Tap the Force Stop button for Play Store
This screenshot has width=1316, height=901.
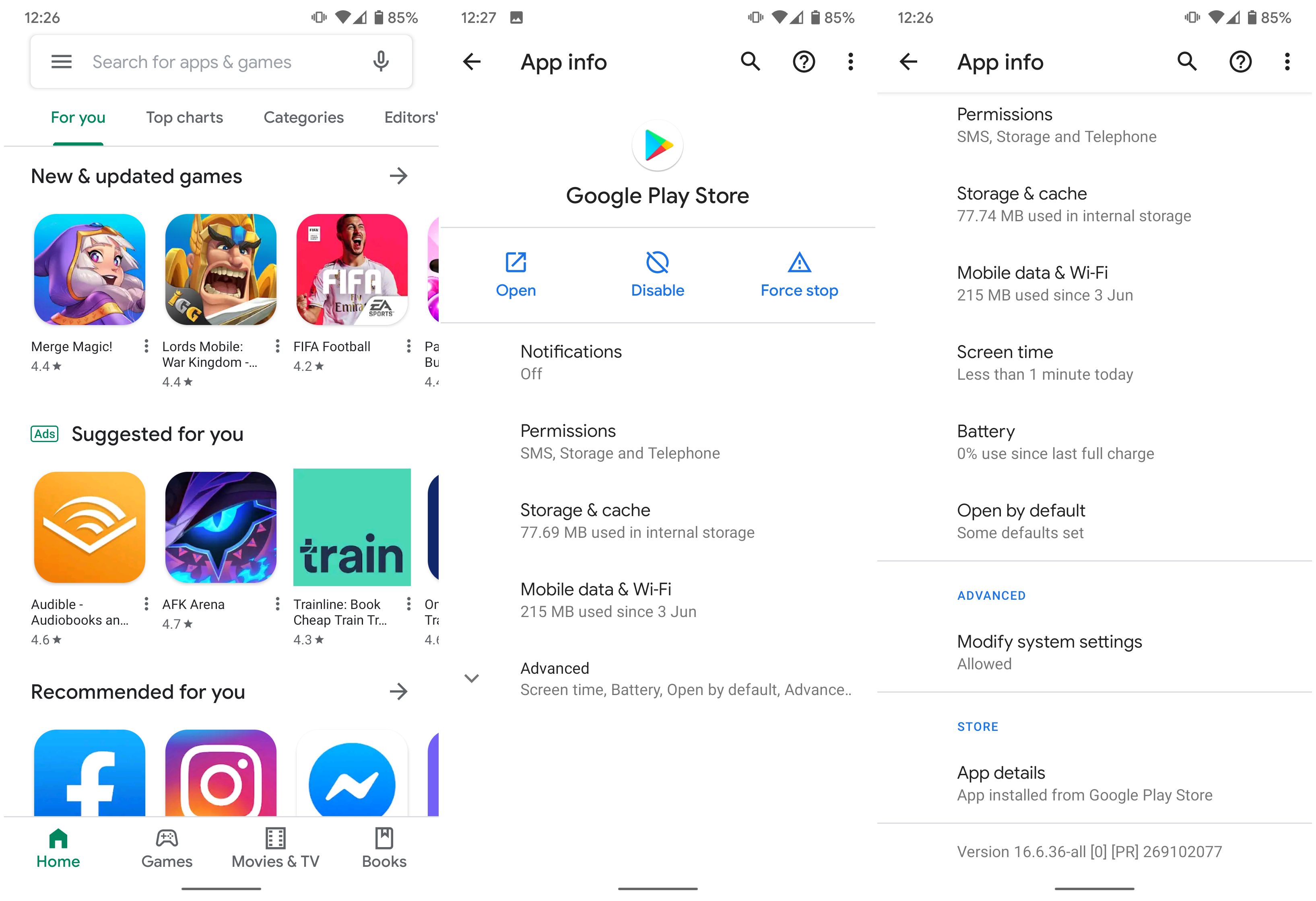point(800,275)
